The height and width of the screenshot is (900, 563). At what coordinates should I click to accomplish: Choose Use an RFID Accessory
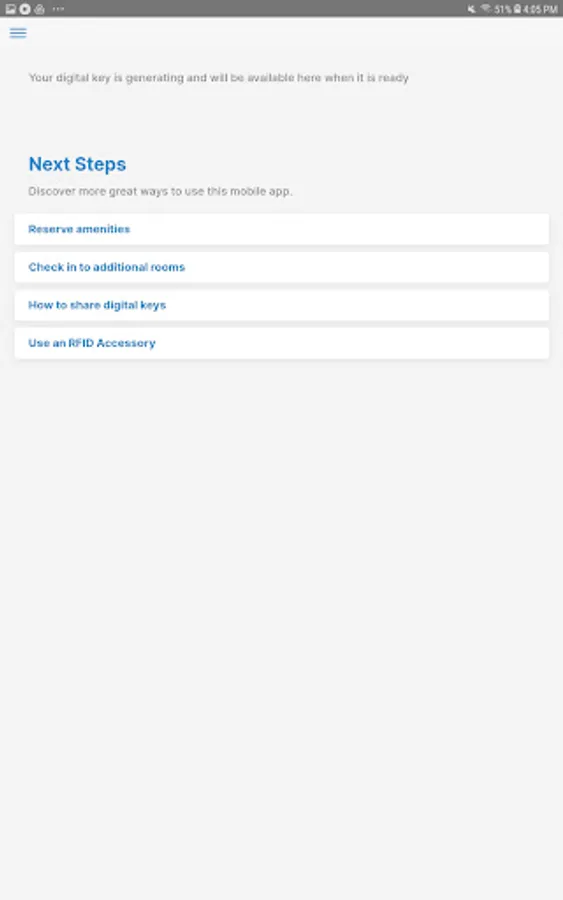281,343
